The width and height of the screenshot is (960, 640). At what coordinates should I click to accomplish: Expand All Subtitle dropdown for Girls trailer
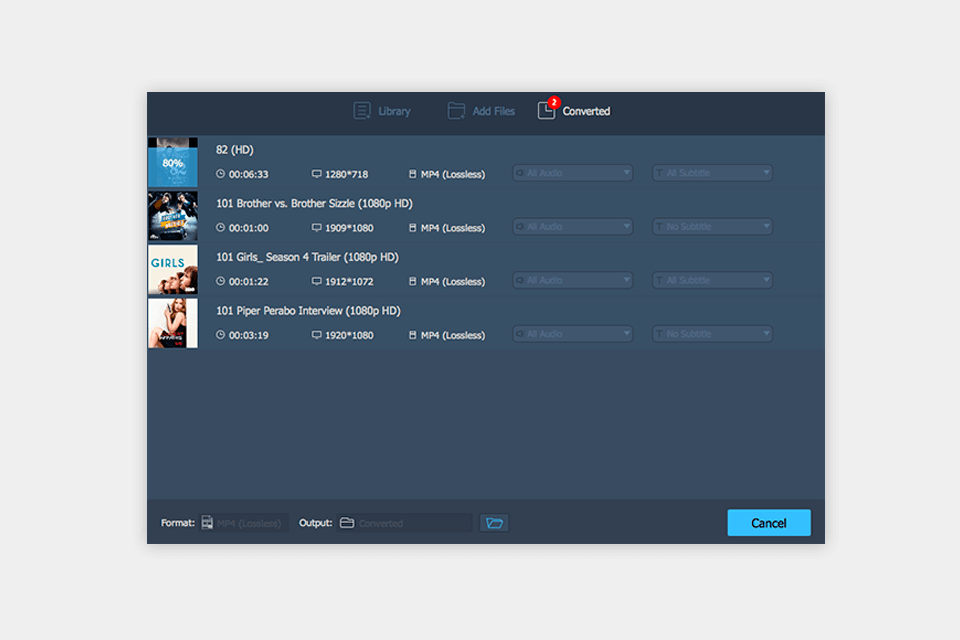tap(713, 281)
